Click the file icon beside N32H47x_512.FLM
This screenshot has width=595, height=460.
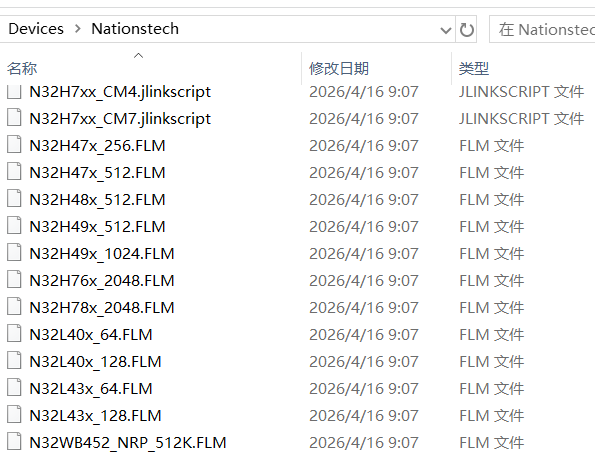(14, 172)
